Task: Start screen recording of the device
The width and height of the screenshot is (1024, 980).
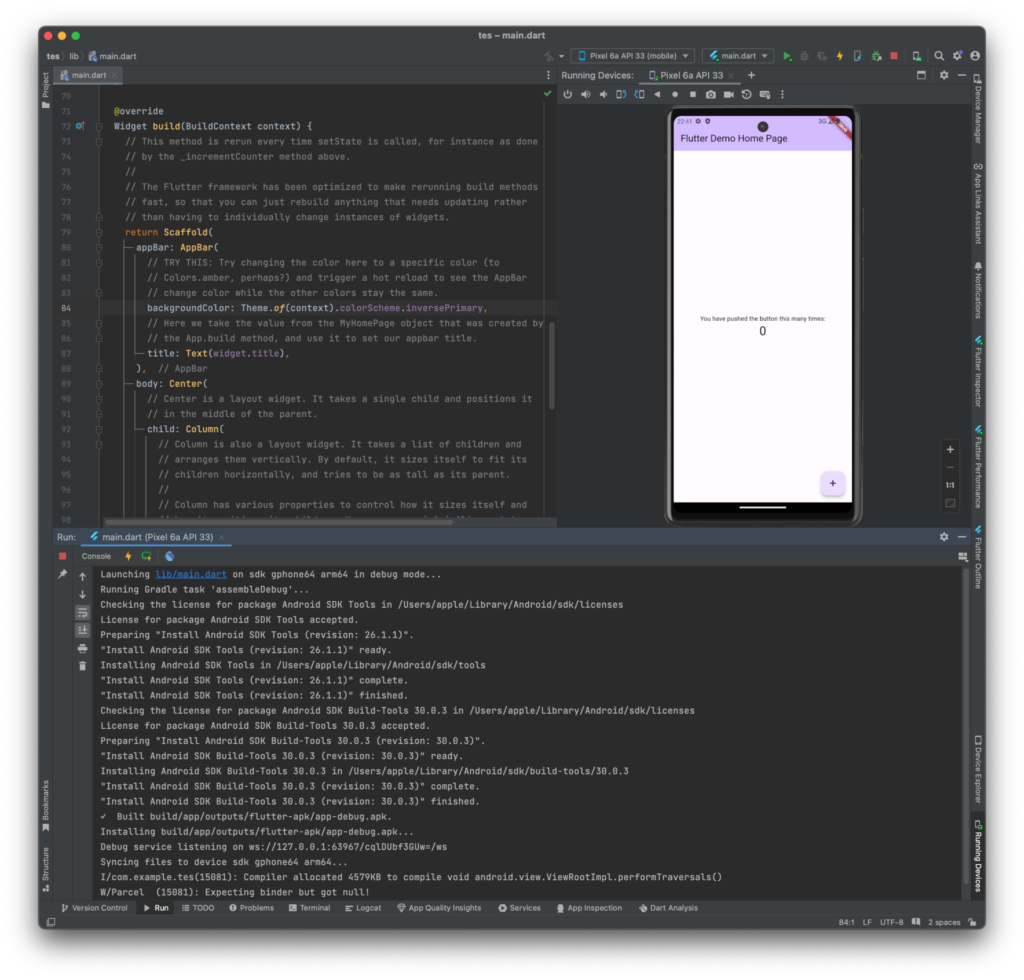Action: [x=729, y=94]
